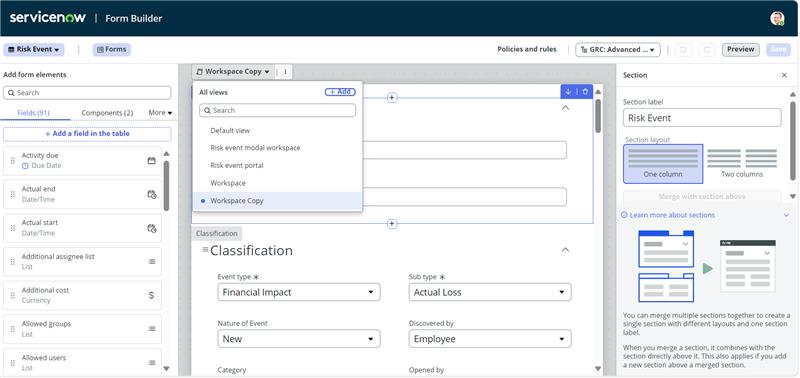Delete the selected section trash icon
800x378 pixels.
(585, 92)
